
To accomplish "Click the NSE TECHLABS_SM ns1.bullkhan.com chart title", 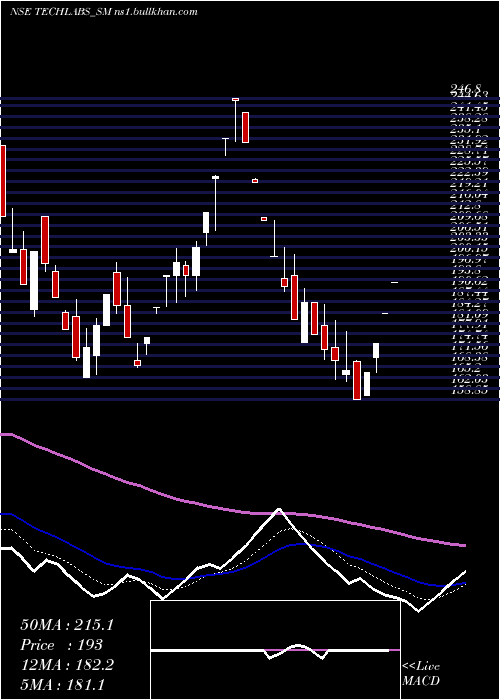I will 104,12.
